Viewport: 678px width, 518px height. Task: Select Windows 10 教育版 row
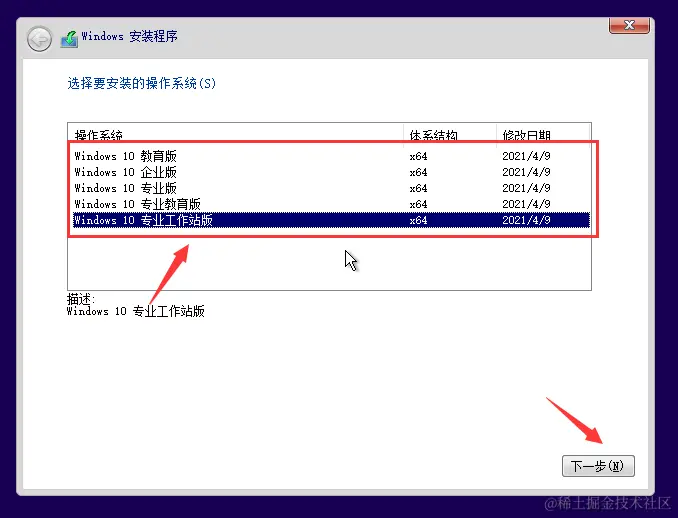click(331, 156)
